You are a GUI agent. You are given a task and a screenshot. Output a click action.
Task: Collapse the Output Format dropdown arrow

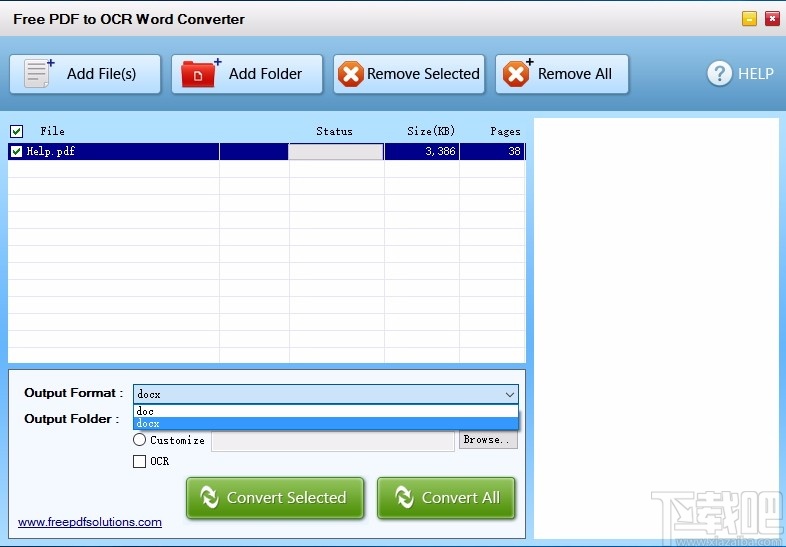[x=510, y=394]
